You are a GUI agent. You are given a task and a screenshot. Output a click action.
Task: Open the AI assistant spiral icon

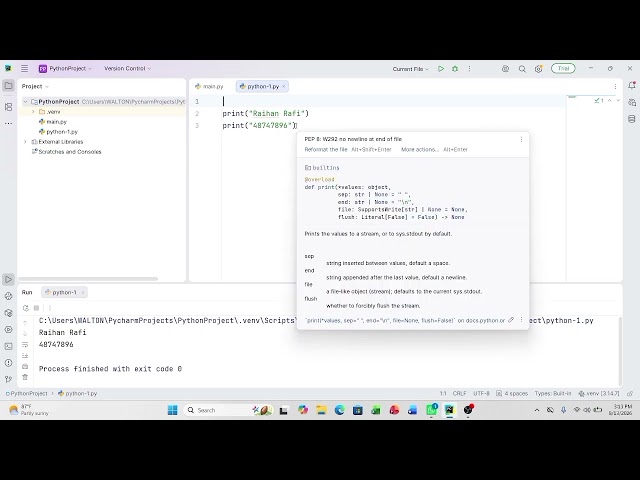[x=505, y=69]
